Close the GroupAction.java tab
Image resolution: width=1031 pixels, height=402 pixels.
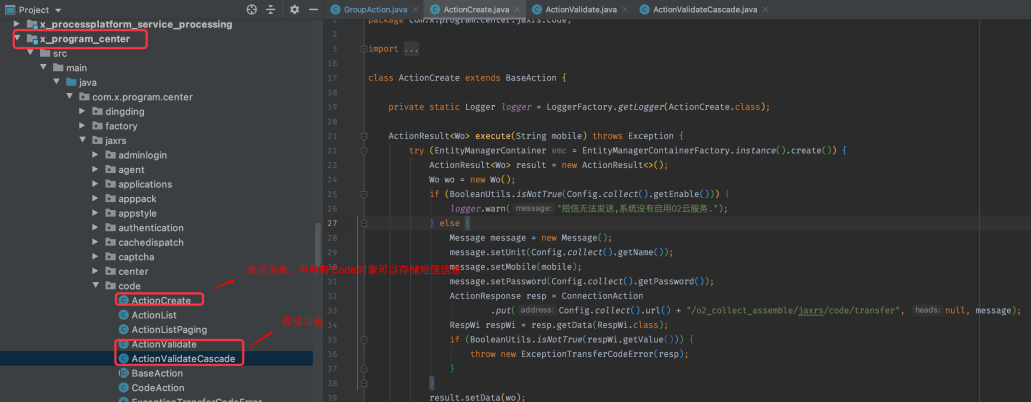(416, 10)
